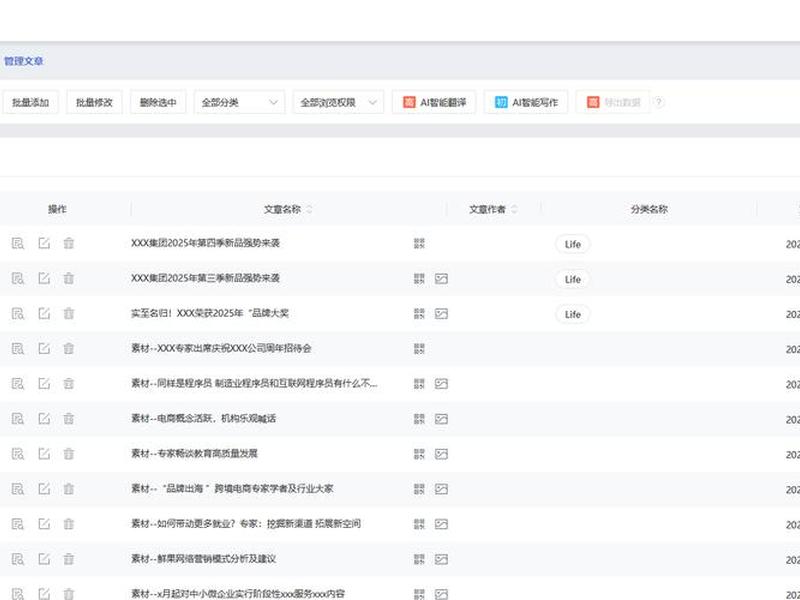Edit the 素材--同样是程序员 article

[x=44, y=383]
